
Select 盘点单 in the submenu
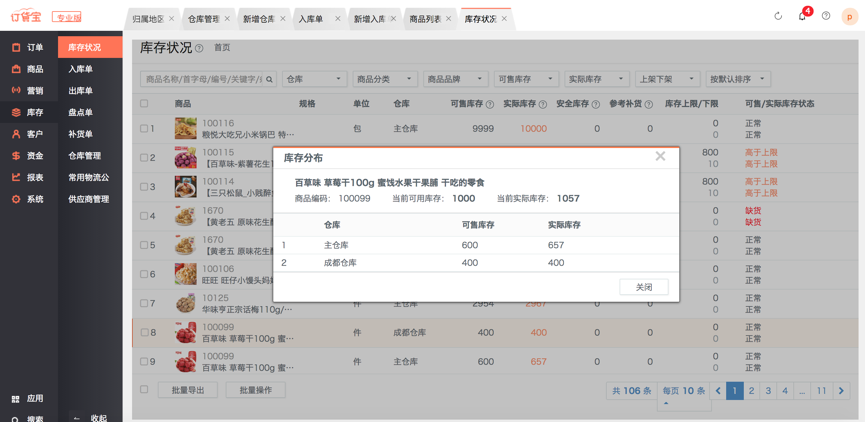click(x=81, y=112)
